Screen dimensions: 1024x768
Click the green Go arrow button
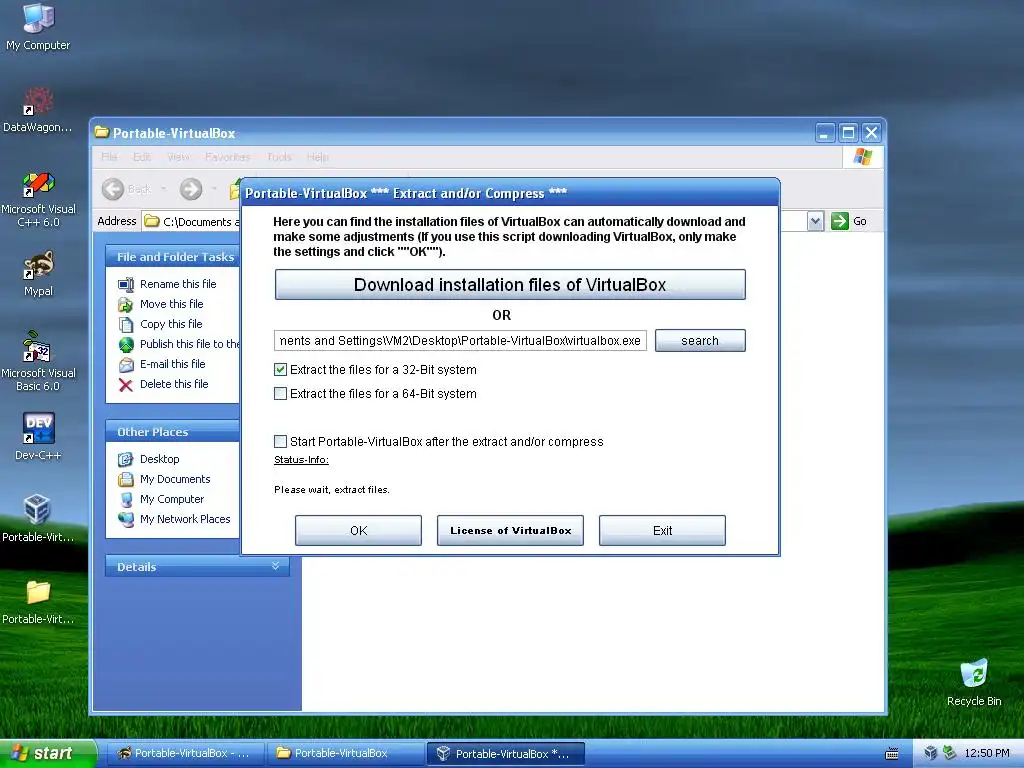point(839,221)
